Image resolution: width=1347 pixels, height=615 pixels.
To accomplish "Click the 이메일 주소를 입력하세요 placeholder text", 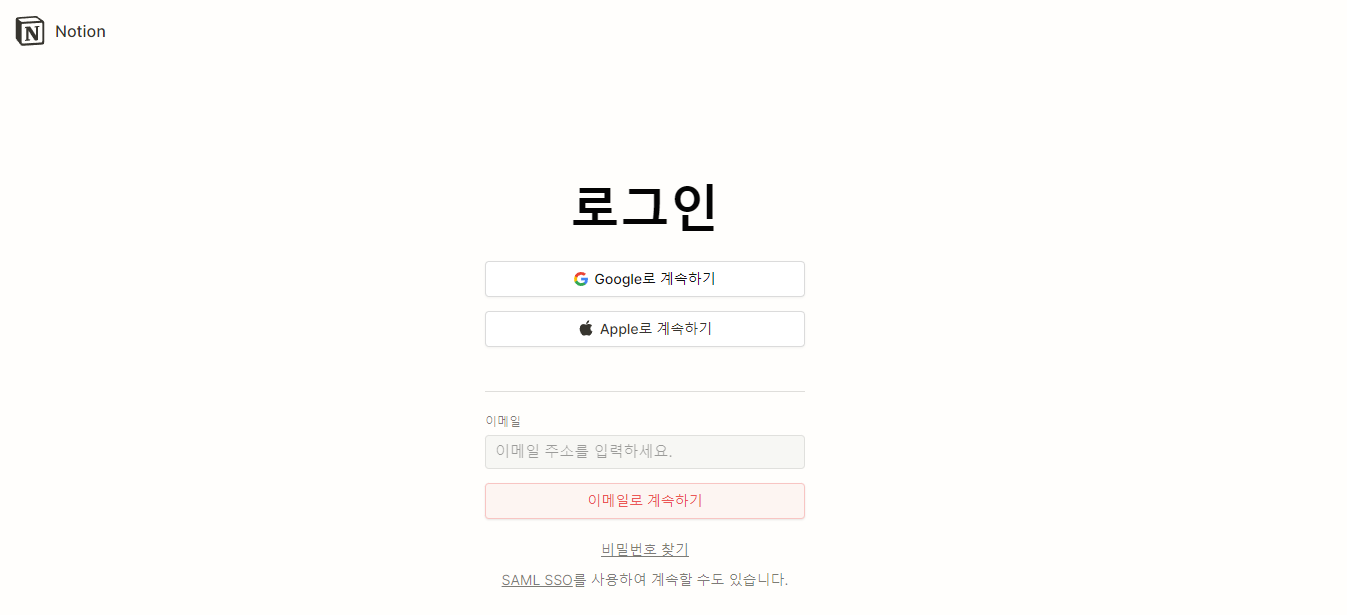I will click(x=584, y=452).
